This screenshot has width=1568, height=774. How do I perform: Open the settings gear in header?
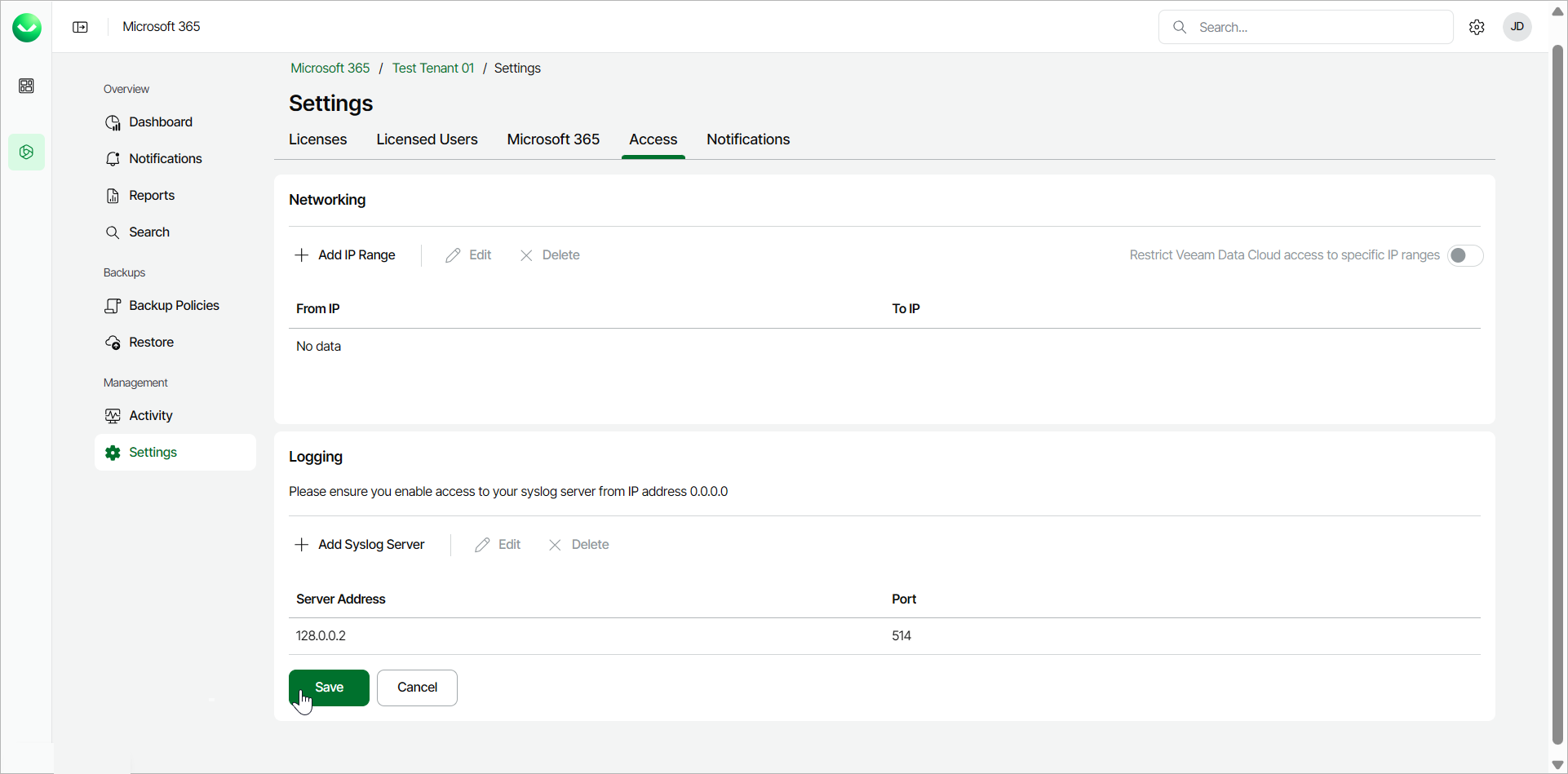(x=1477, y=27)
